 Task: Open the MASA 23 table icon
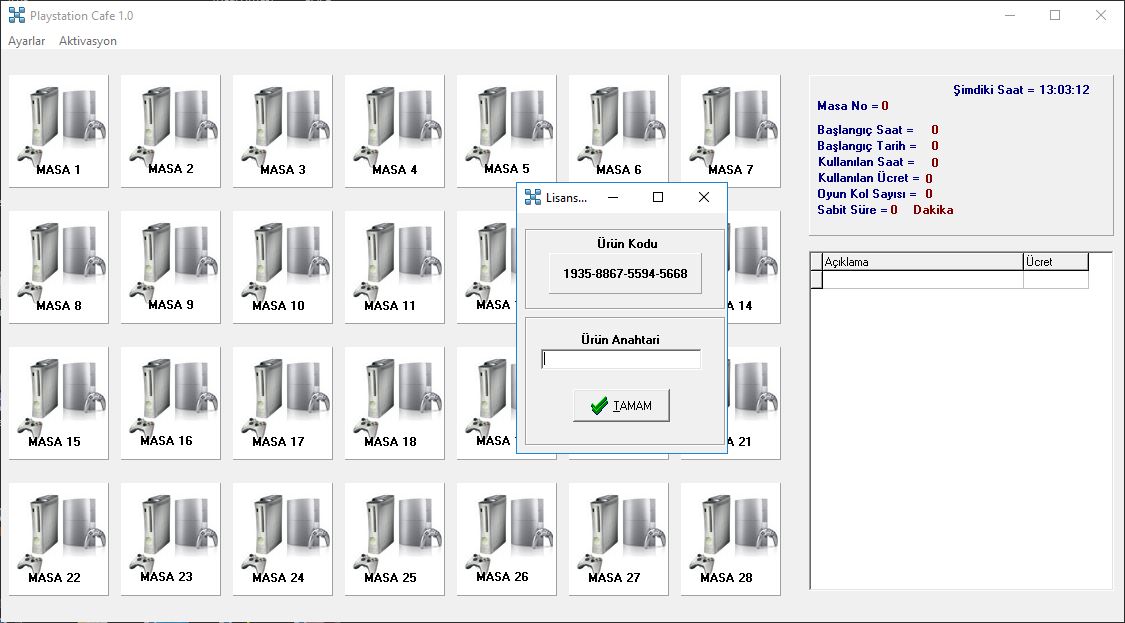coord(171,539)
